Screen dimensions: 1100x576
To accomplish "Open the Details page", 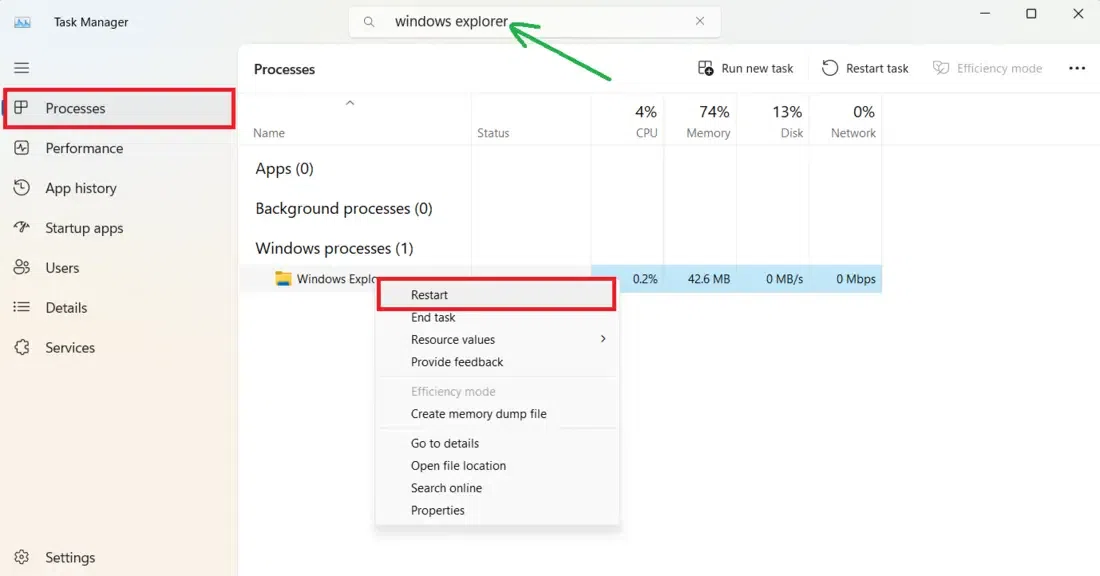I will click(119, 307).
